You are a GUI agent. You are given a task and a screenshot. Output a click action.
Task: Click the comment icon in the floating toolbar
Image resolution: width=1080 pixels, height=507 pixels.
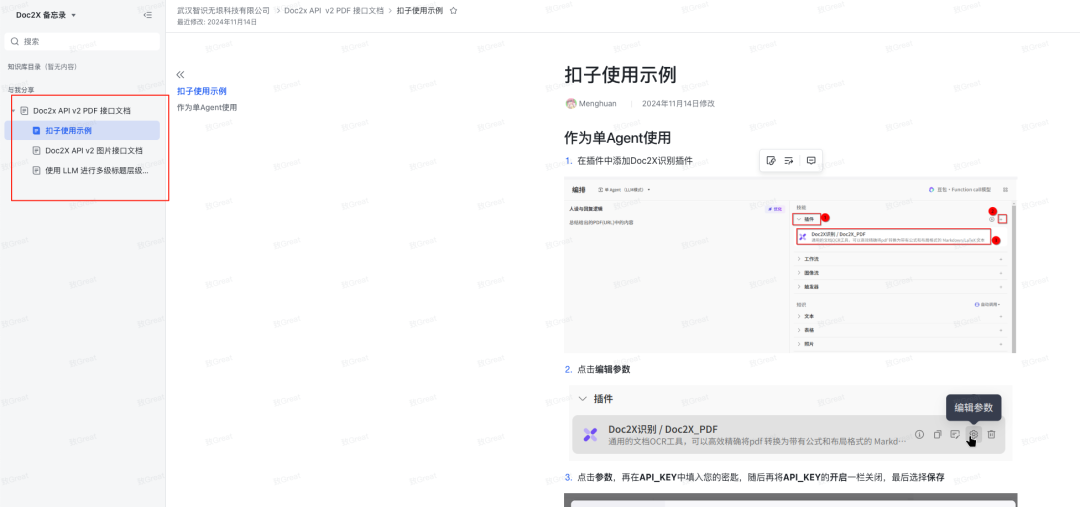click(x=811, y=161)
